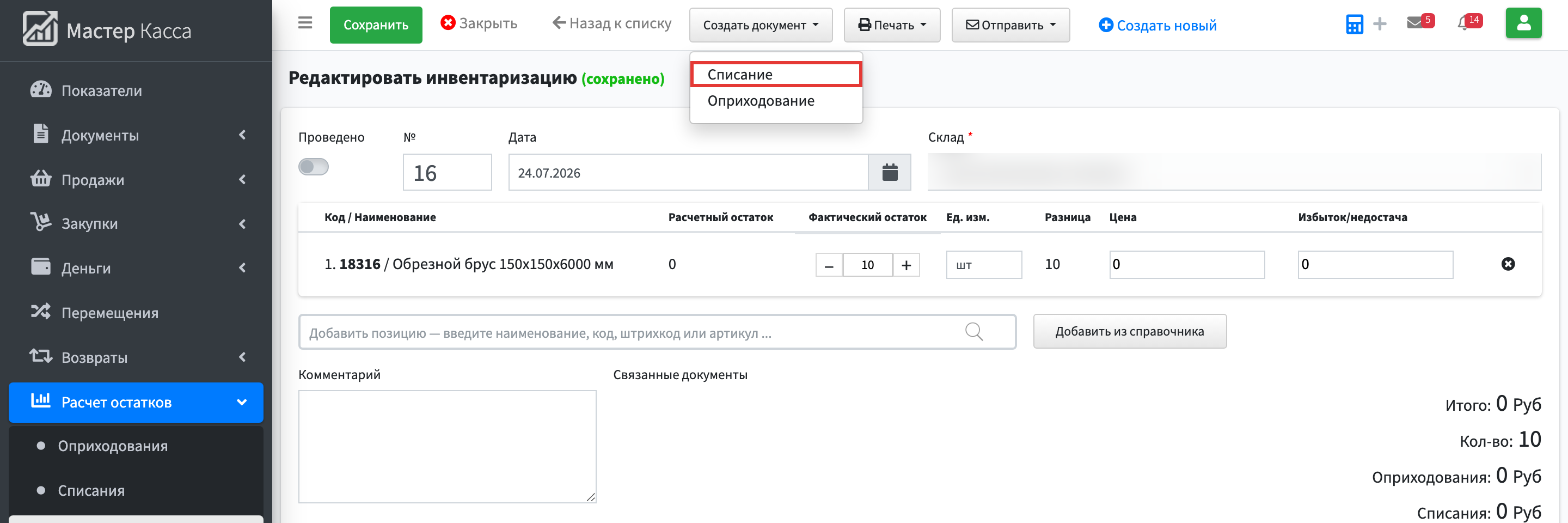
Task: Select Оприходование from the dropdown menu
Action: click(x=776, y=100)
